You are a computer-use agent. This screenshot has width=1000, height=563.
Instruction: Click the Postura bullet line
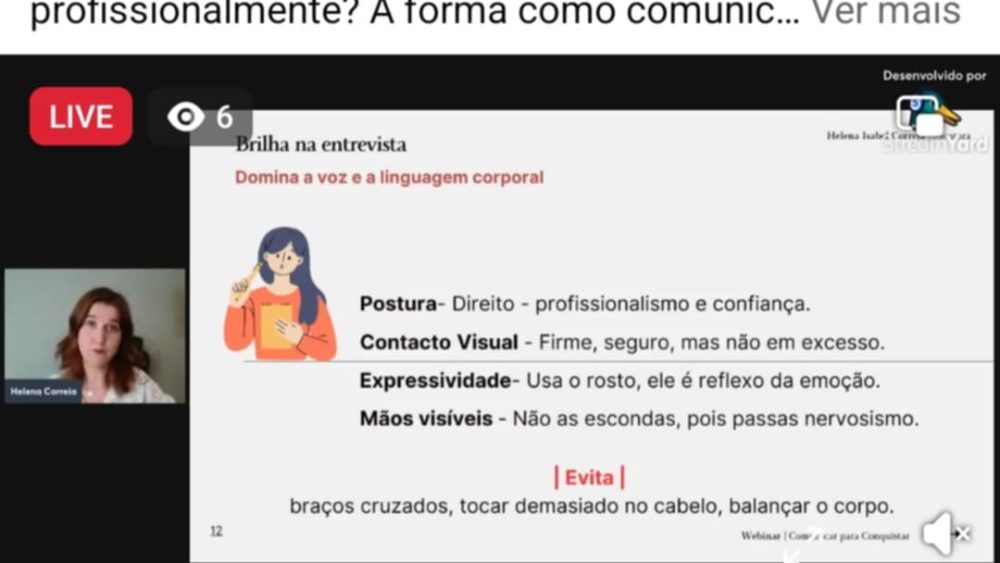tap(585, 304)
